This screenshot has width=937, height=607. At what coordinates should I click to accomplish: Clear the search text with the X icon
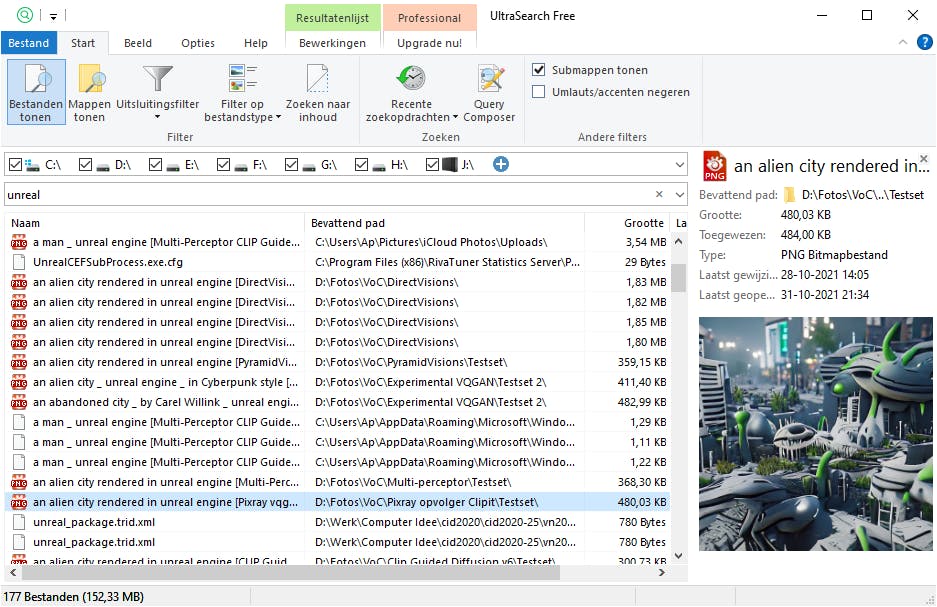(659, 195)
